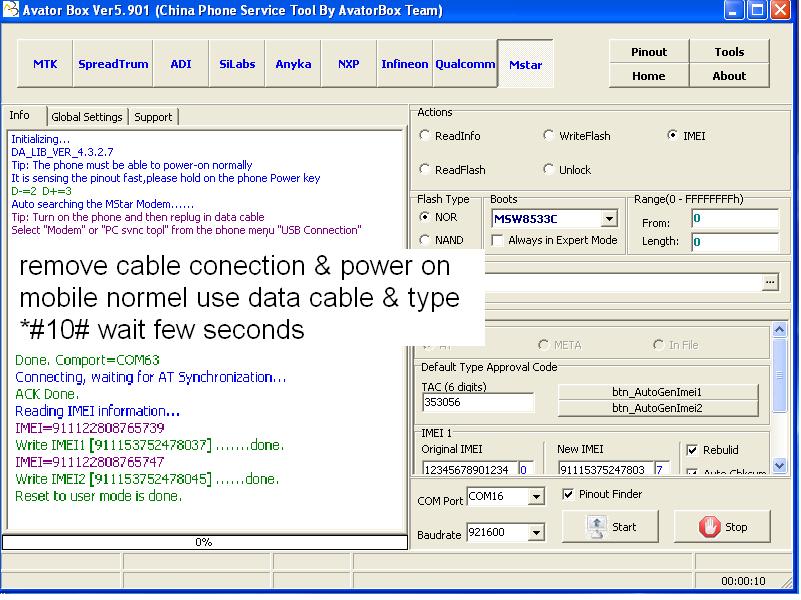Minimize the Avator Box window

733,10
